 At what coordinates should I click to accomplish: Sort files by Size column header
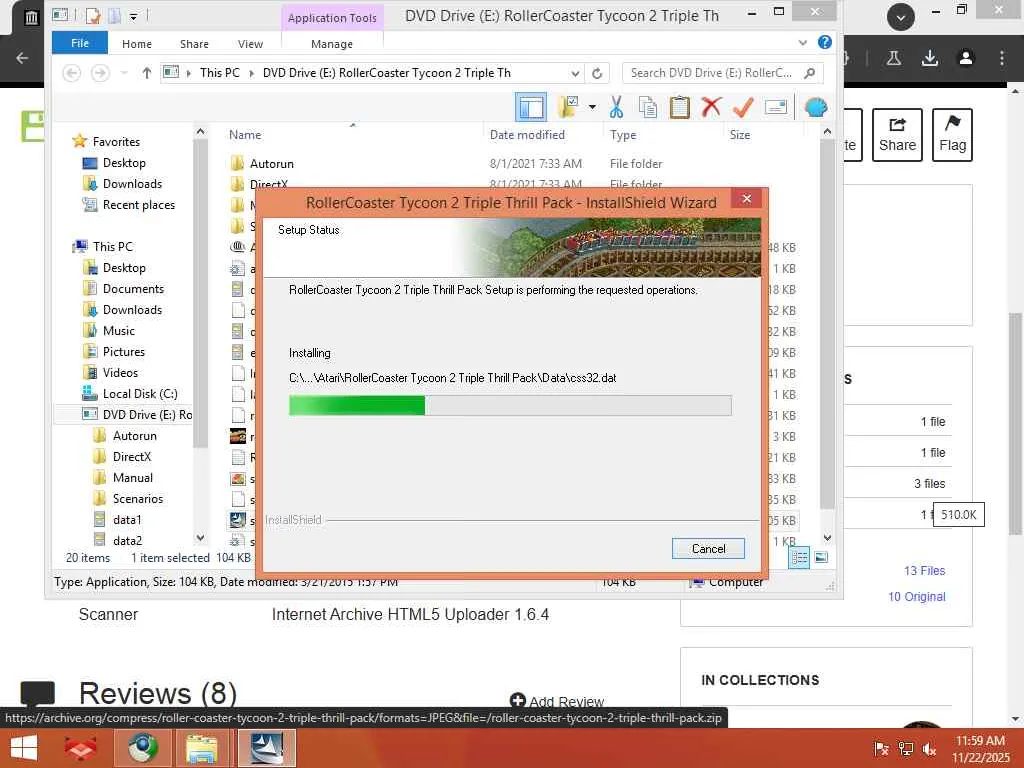point(740,135)
